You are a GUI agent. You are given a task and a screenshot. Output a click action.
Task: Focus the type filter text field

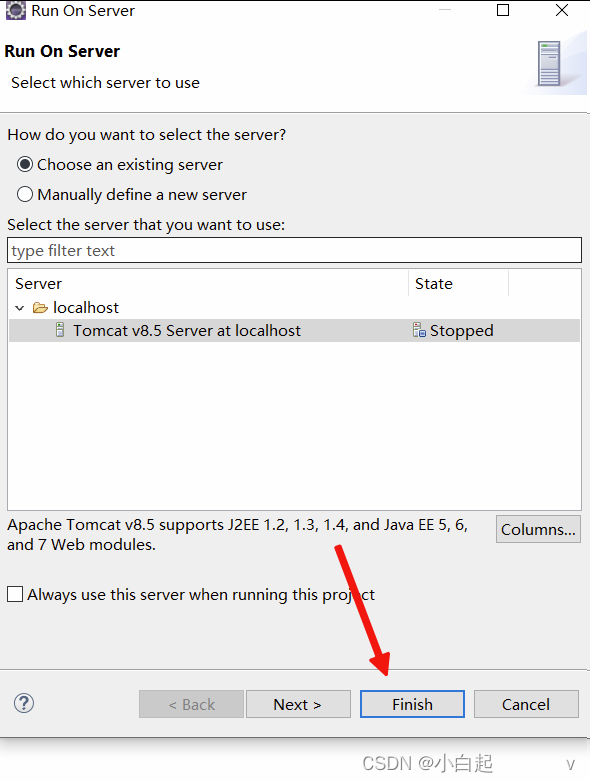294,250
